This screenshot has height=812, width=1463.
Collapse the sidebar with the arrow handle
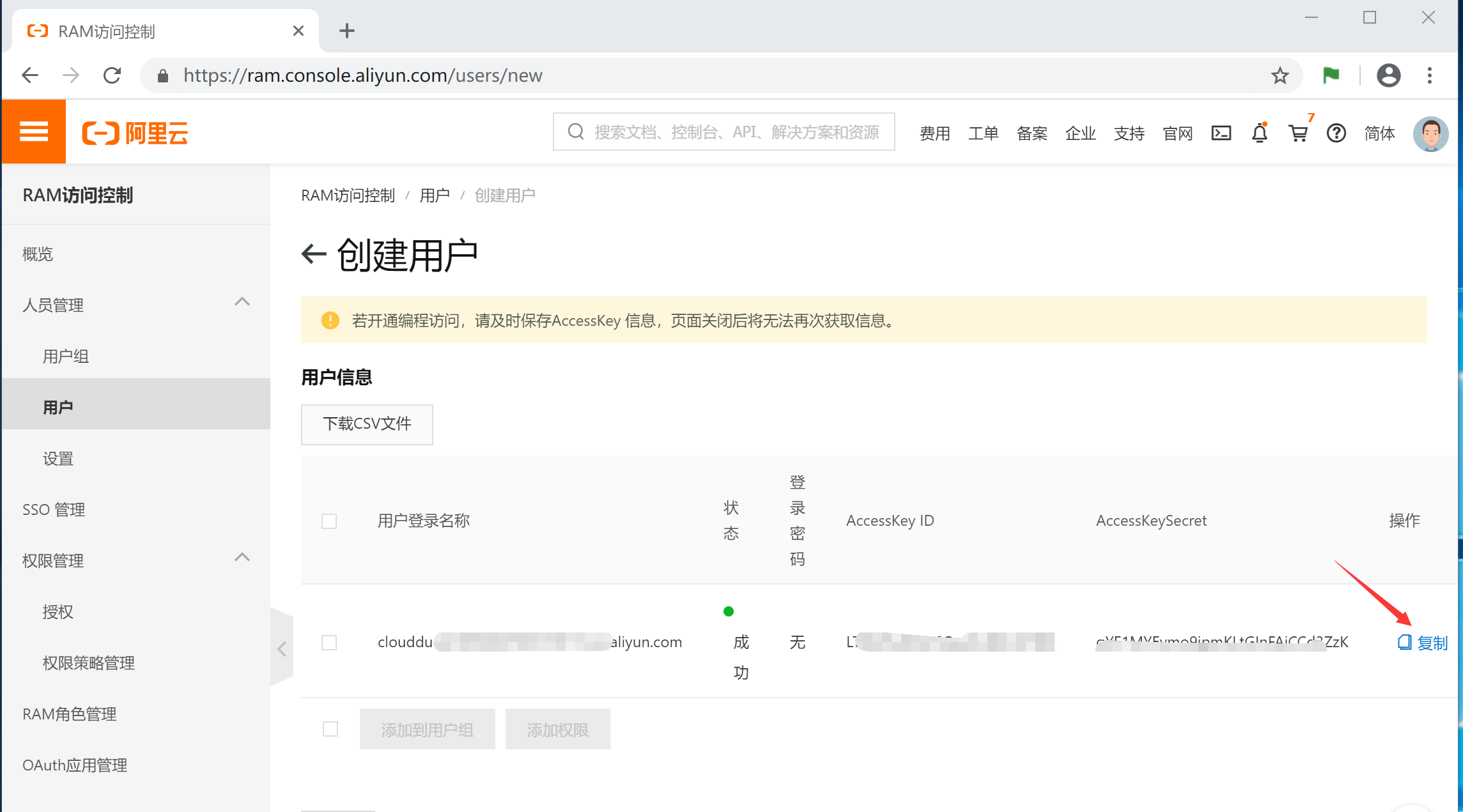tap(282, 648)
